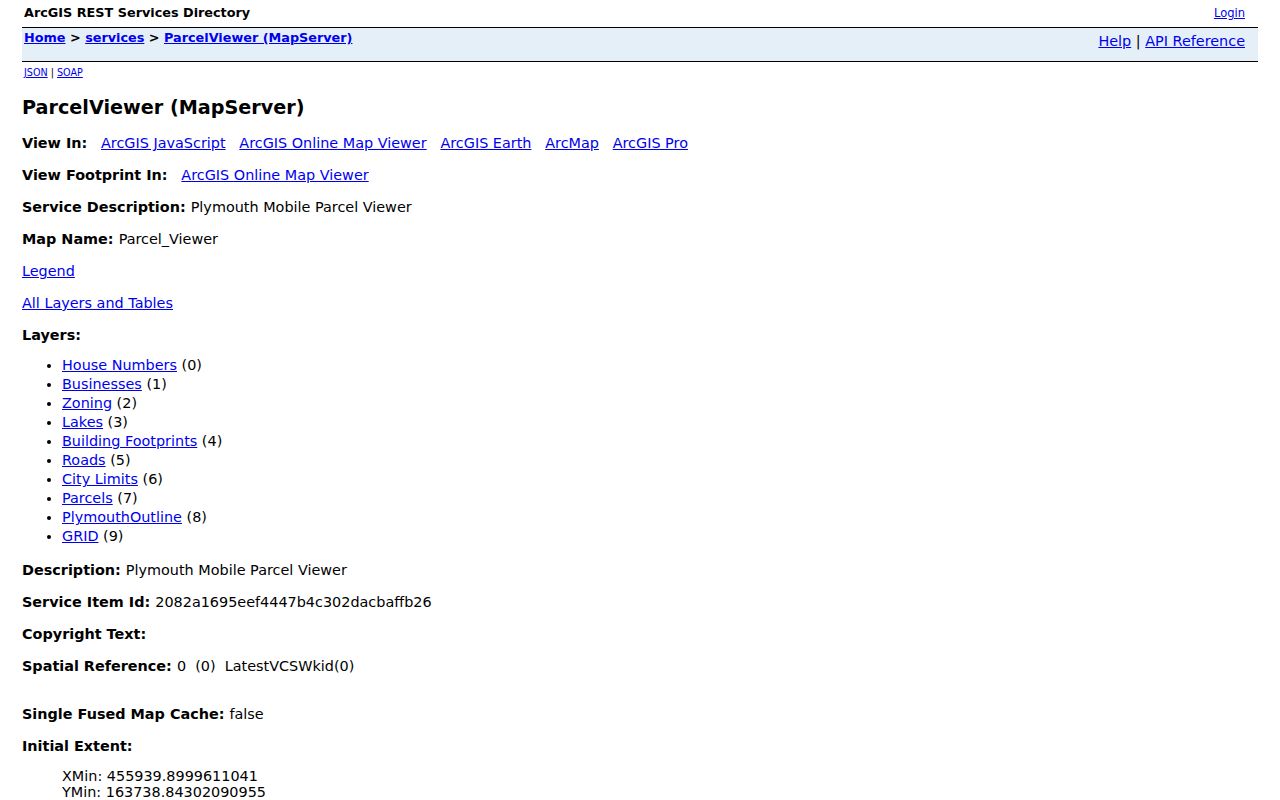Open footprint in ArcGIS Online Map Viewer
1280x800 pixels.
click(275, 175)
